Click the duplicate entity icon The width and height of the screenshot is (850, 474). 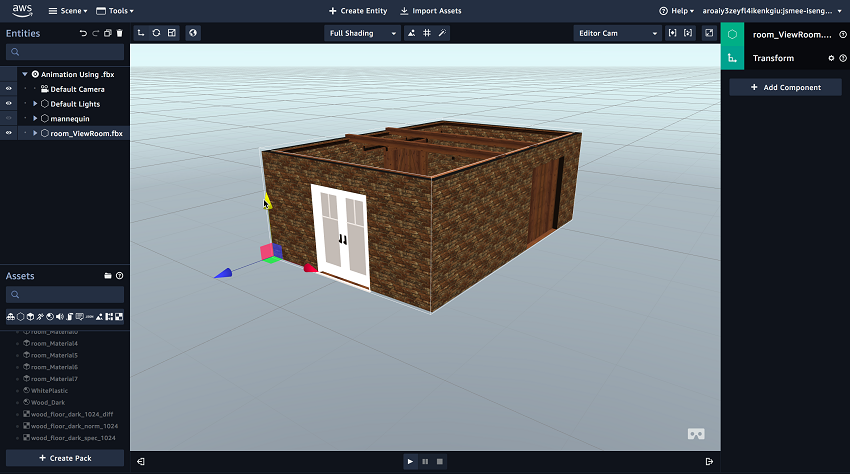(x=108, y=33)
